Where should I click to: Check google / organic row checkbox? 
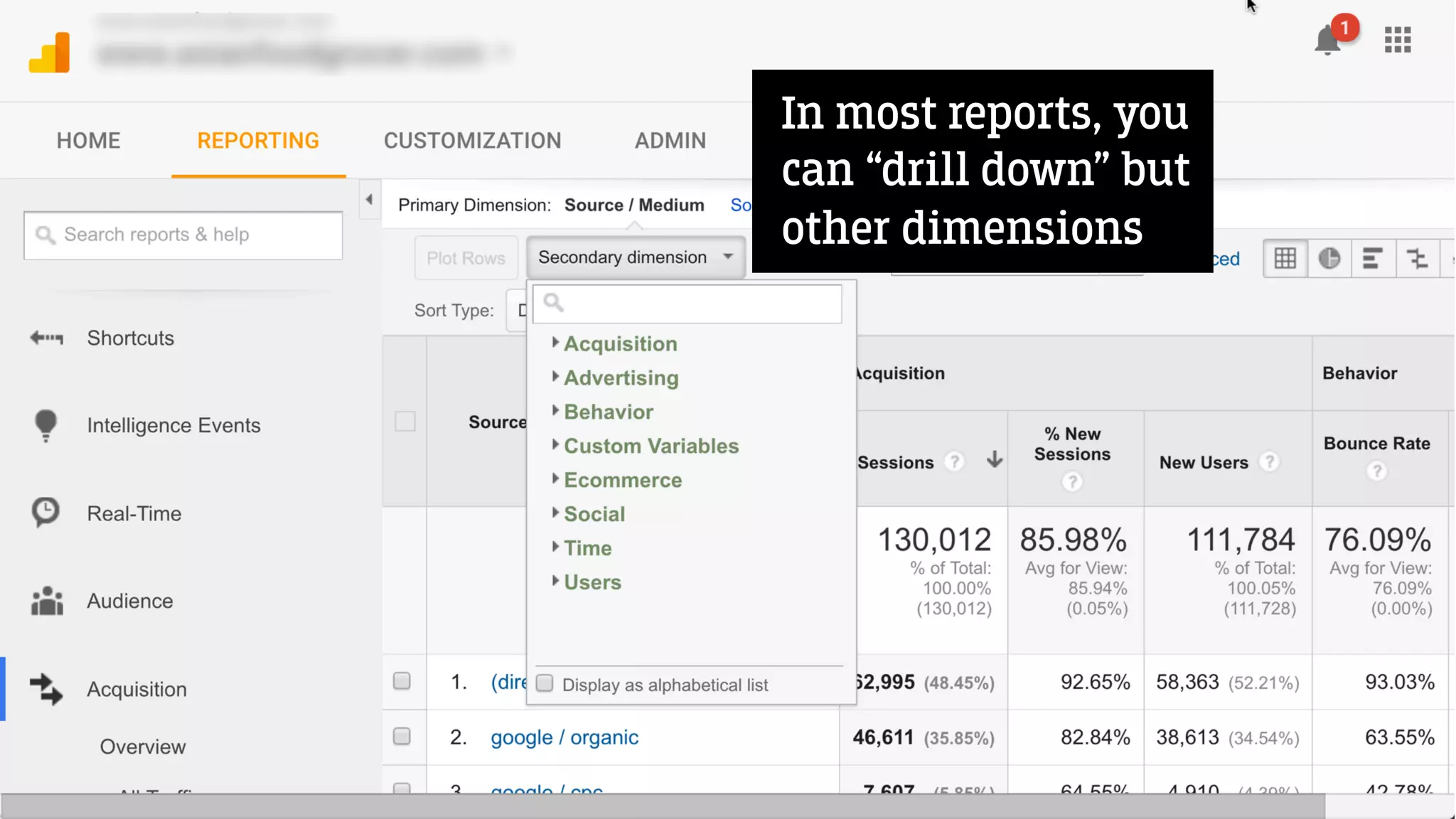[402, 736]
